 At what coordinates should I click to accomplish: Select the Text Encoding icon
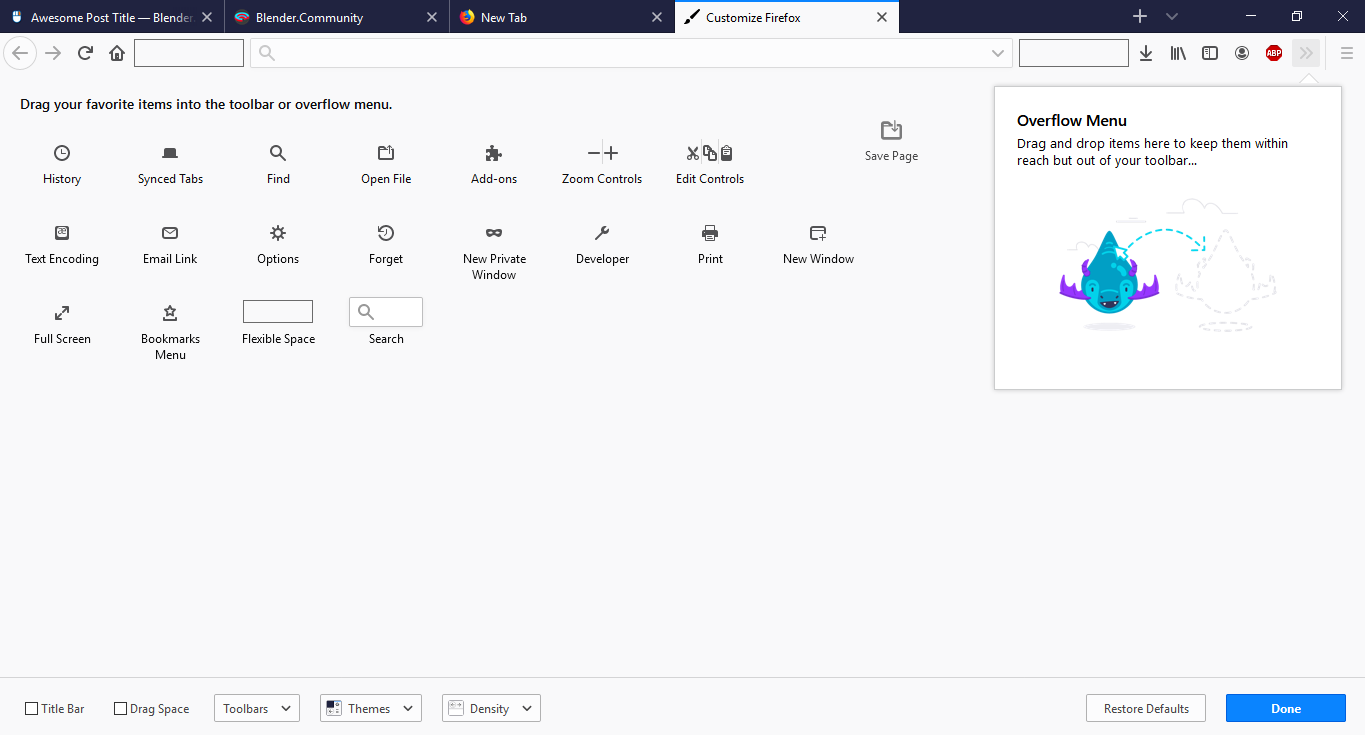pyautogui.click(x=62, y=233)
